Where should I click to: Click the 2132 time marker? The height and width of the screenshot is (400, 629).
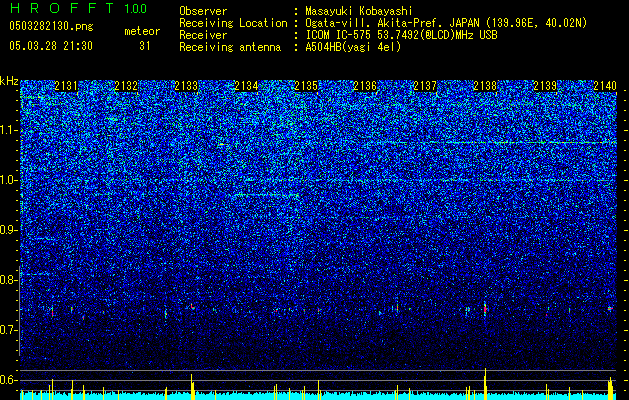[x=126, y=86]
